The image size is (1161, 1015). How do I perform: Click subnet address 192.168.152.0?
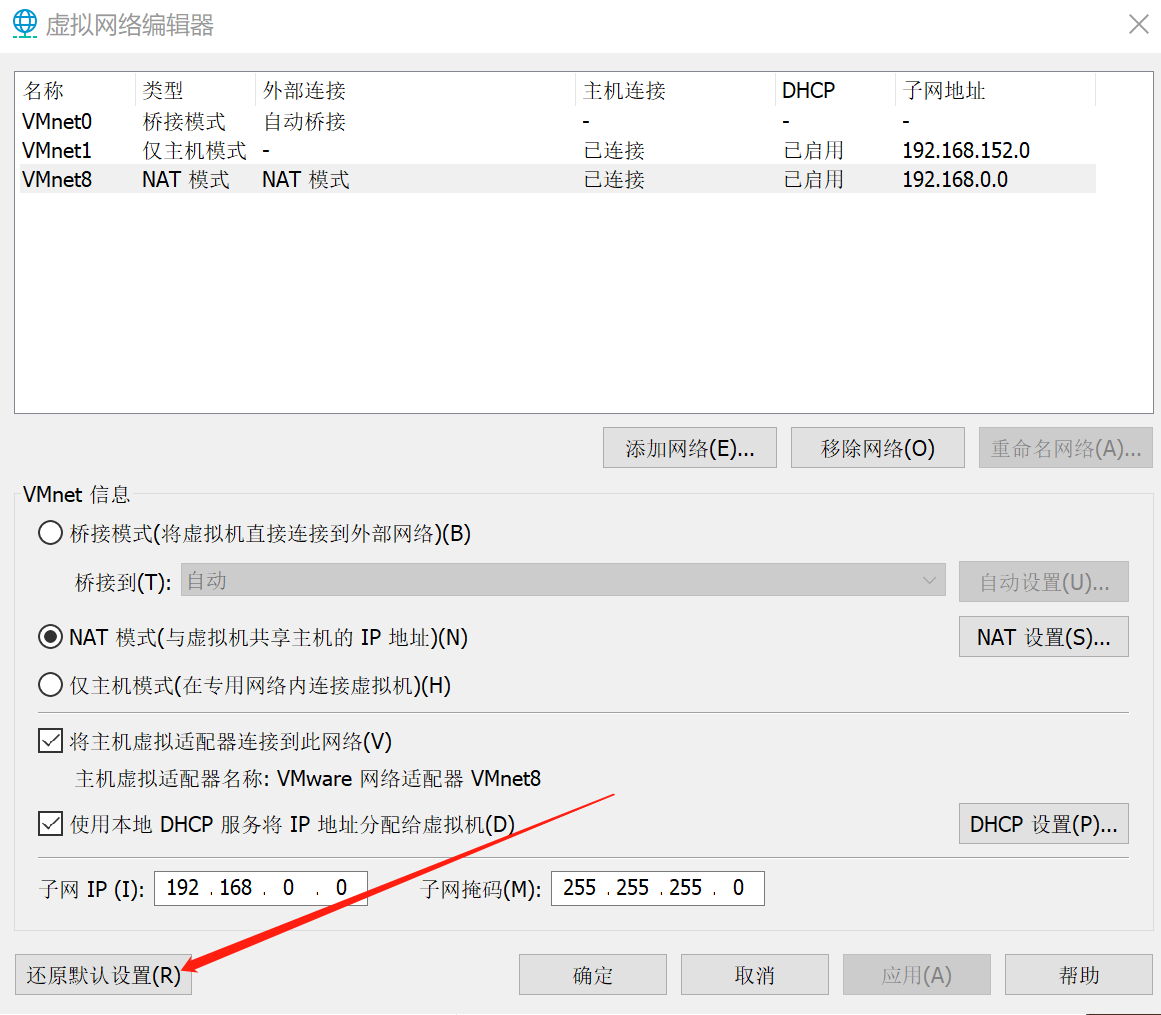tap(966, 150)
